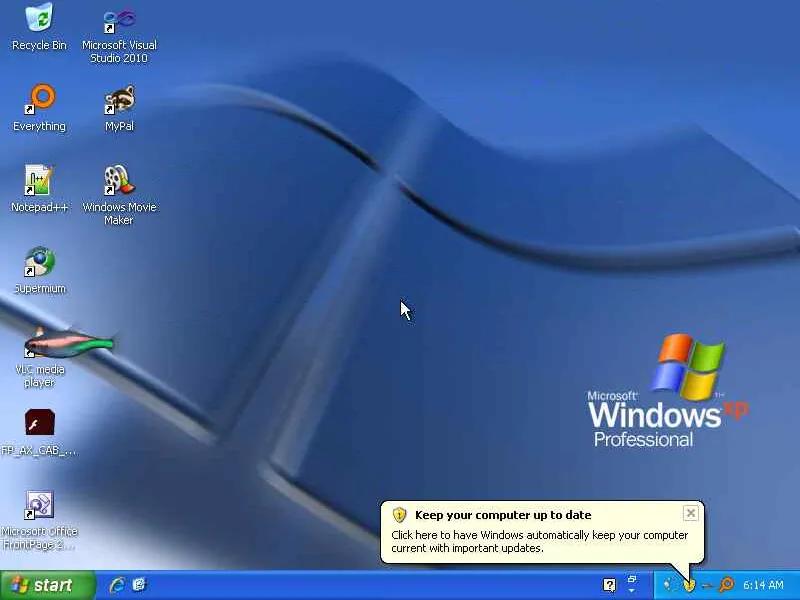Click the Windows Update shield tray icon

689,585
